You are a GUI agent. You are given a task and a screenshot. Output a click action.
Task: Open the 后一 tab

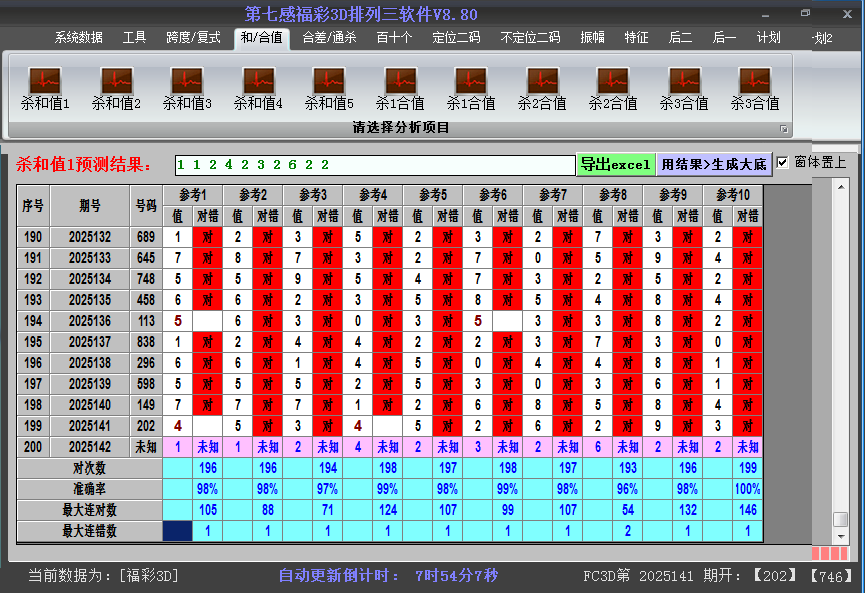click(x=724, y=38)
